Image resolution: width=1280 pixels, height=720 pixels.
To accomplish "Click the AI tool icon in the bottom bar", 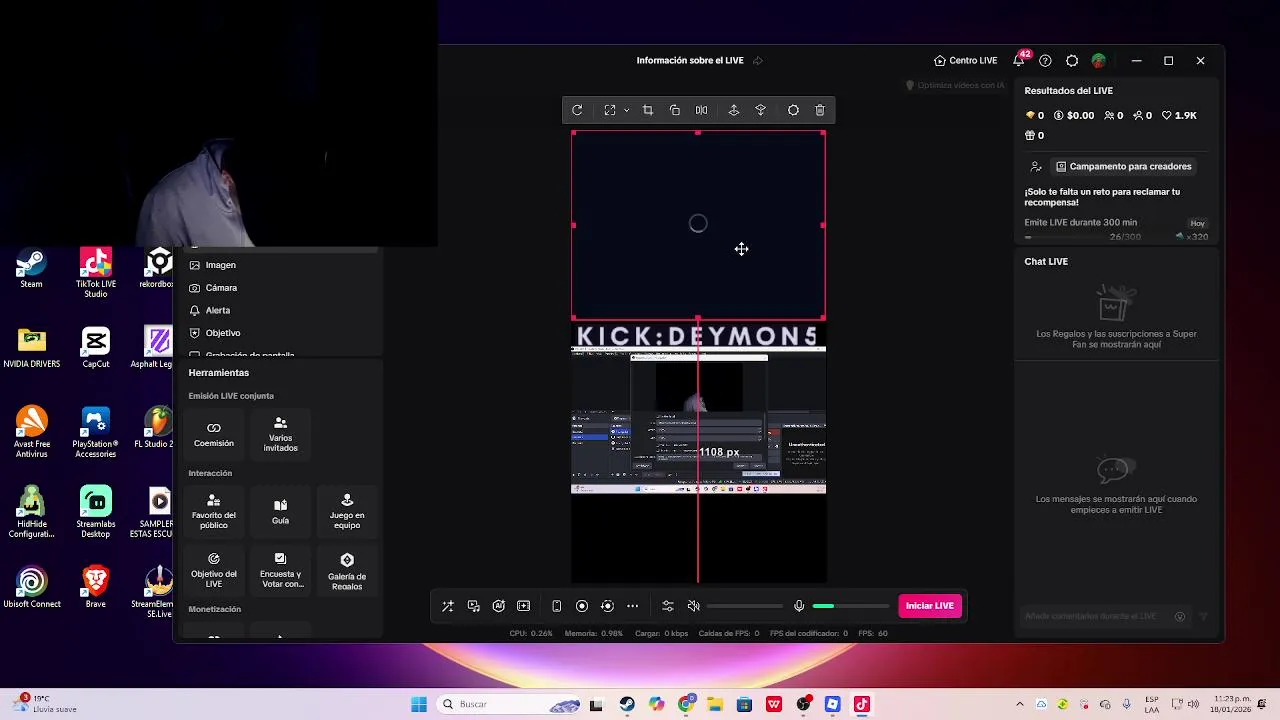I will pos(499,606).
